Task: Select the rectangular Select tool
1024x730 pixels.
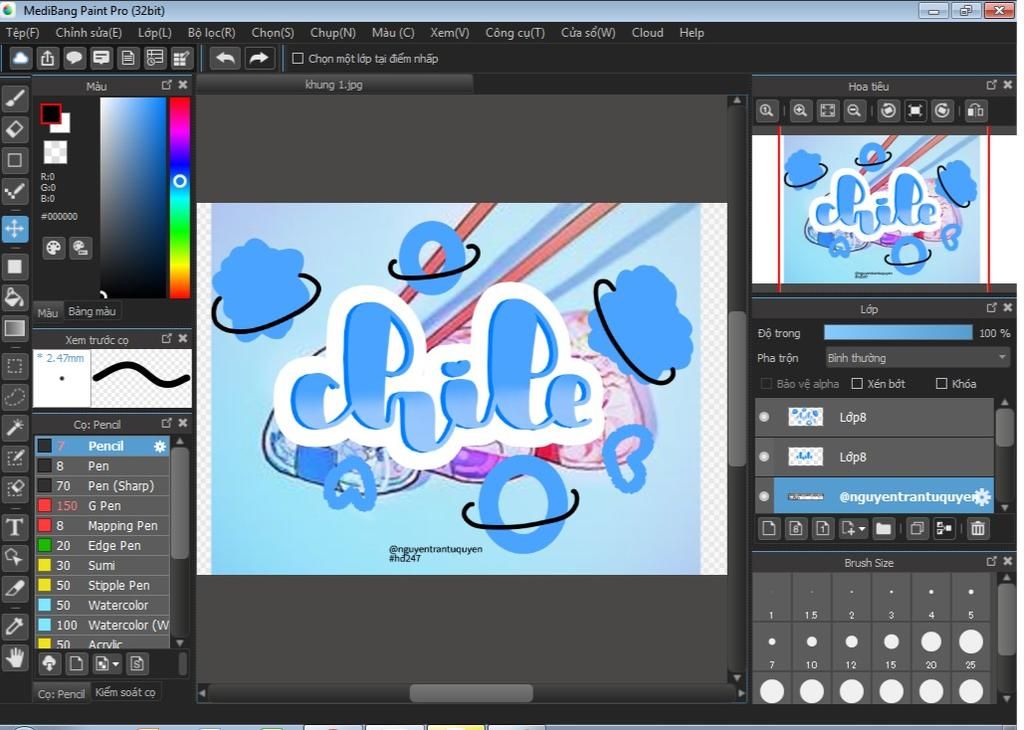Action: [x=15, y=366]
